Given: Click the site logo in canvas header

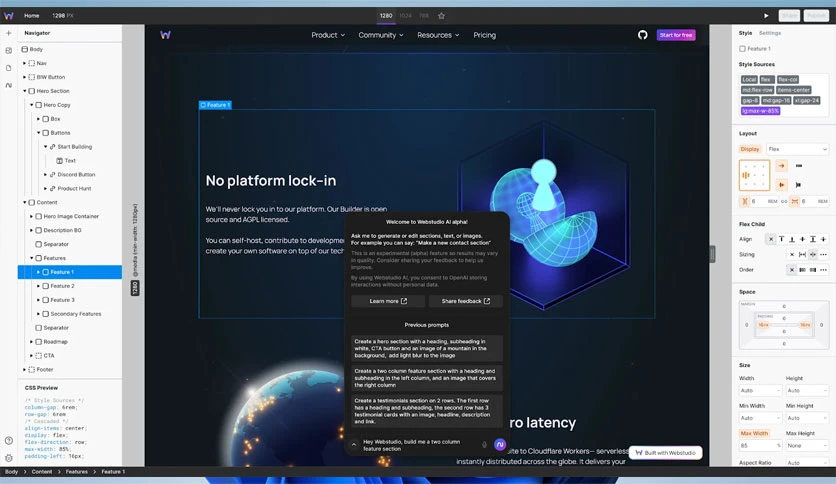Looking at the screenshot, I should tap(165, 35).
